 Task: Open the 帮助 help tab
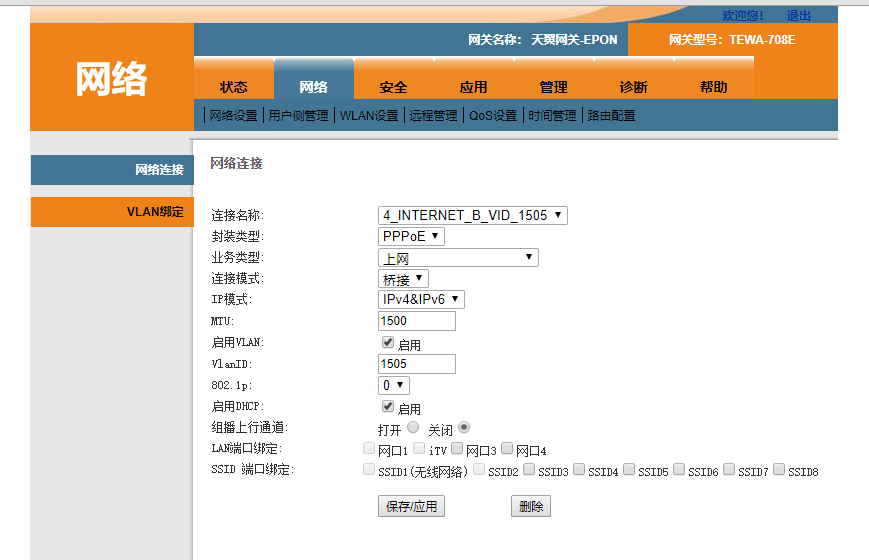coord(713,79)
